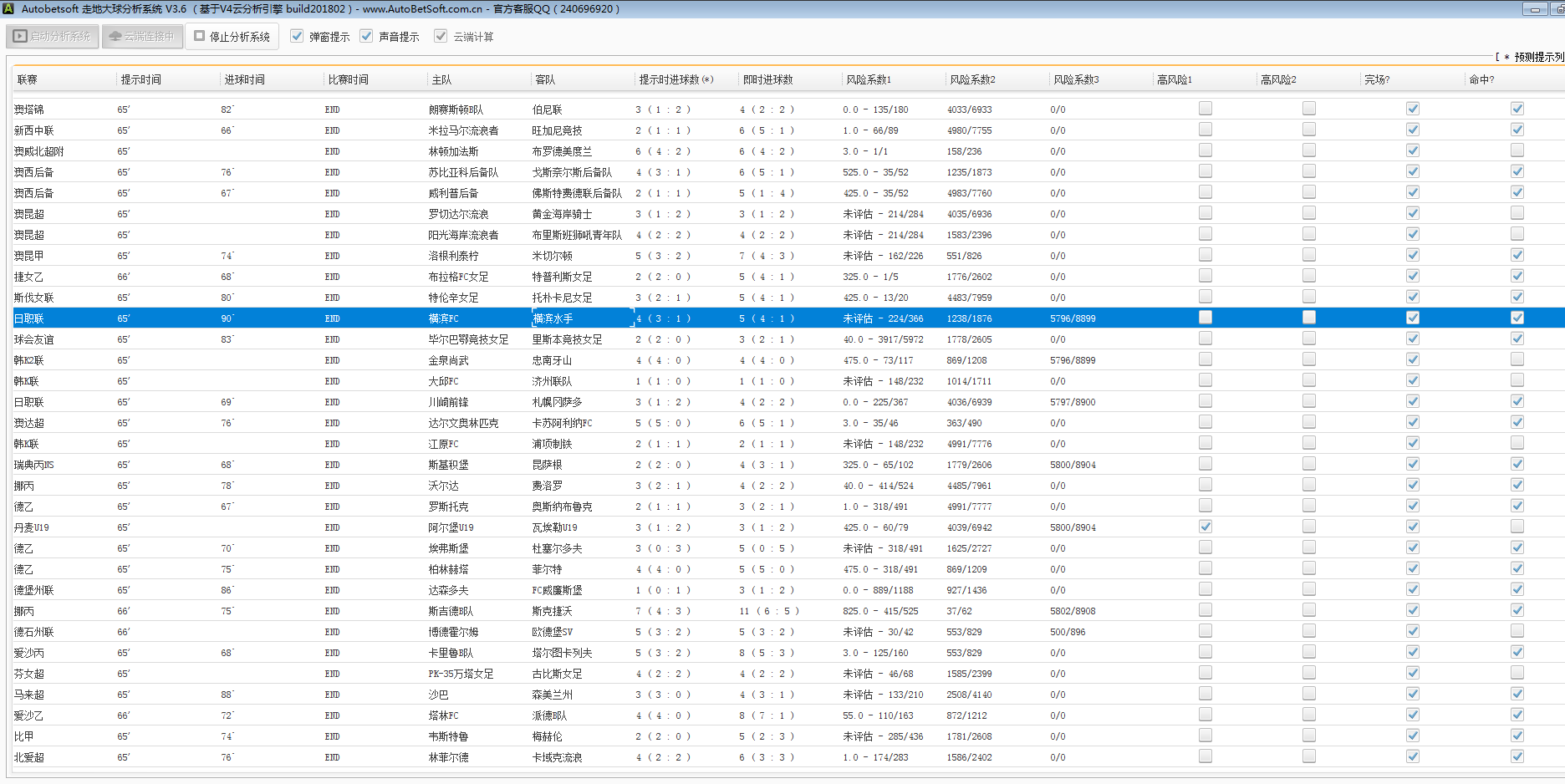The width and height of the screenshot is (1565, 784).
Task: Select the 川崎前锋 home team cell
Action: [448, 402]
